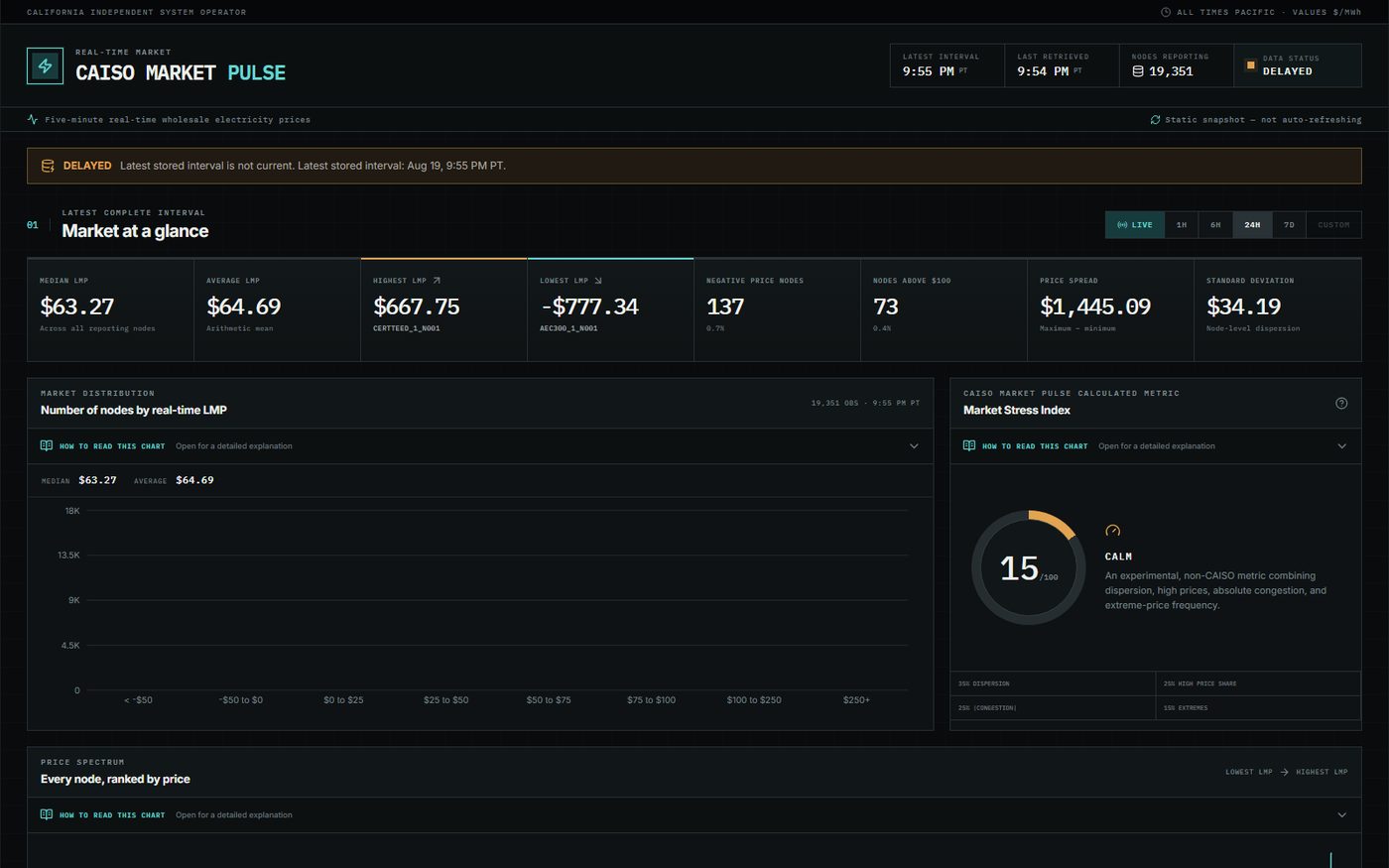1389x868 pixels.
Task: Click the stress index gauge showing 15
Action: coord(1028,567)
